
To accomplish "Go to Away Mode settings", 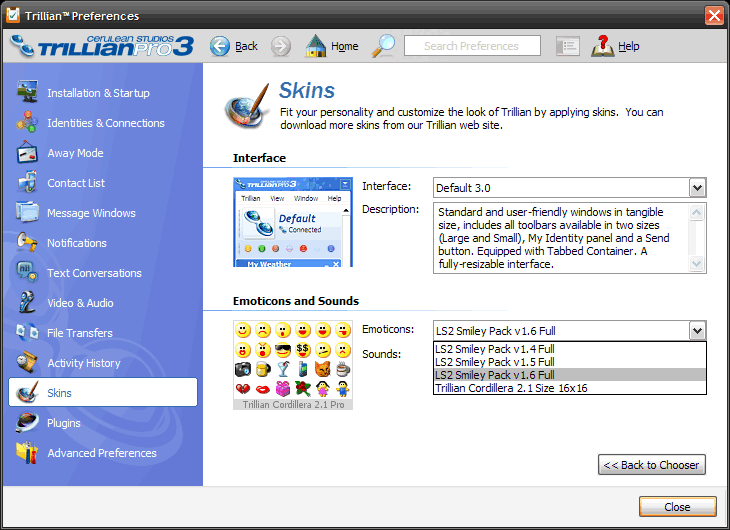I will coord(75,153).
